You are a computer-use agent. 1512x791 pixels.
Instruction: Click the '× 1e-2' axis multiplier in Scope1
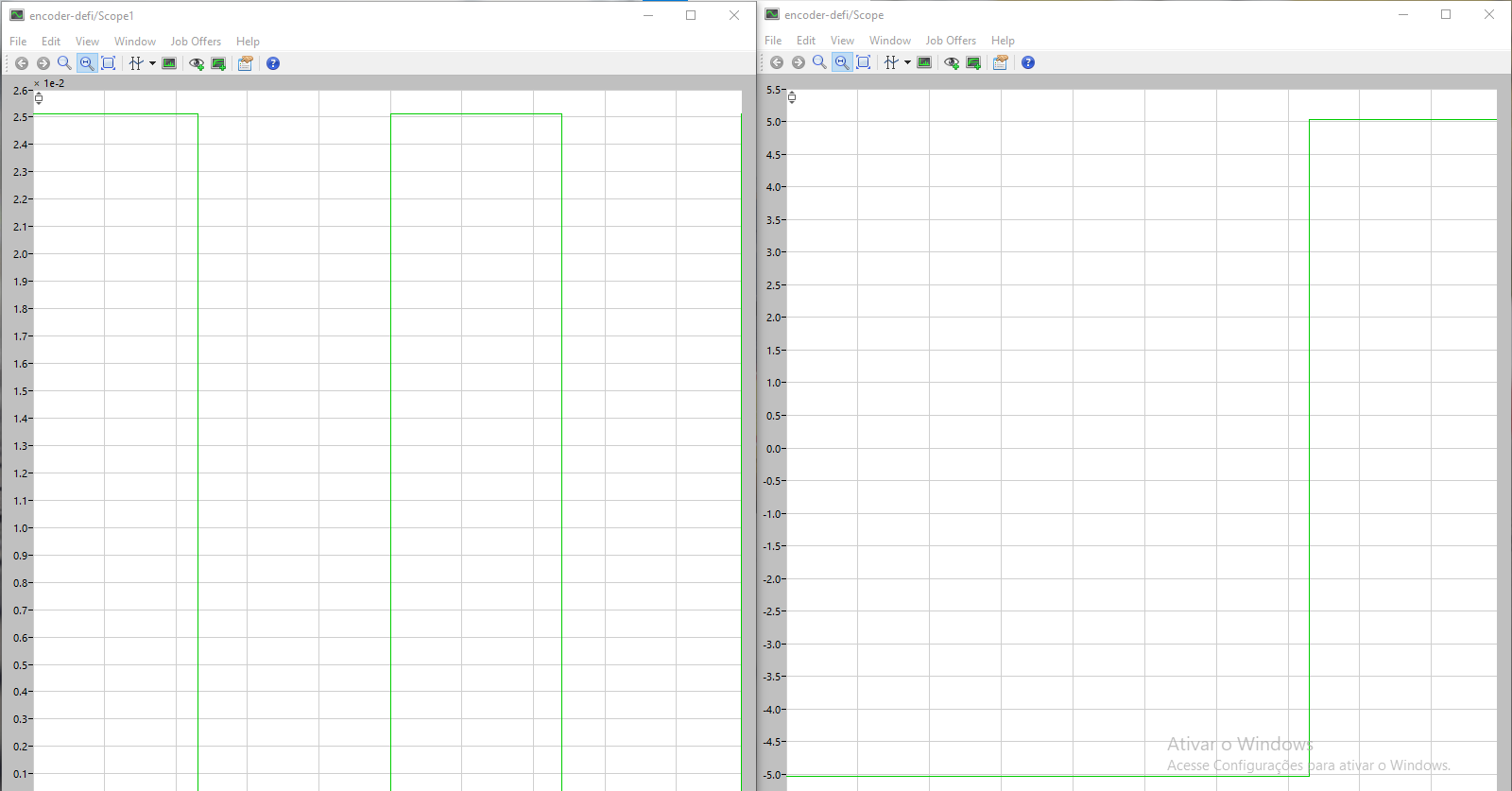pyautogui.click(x=49, y=83)
